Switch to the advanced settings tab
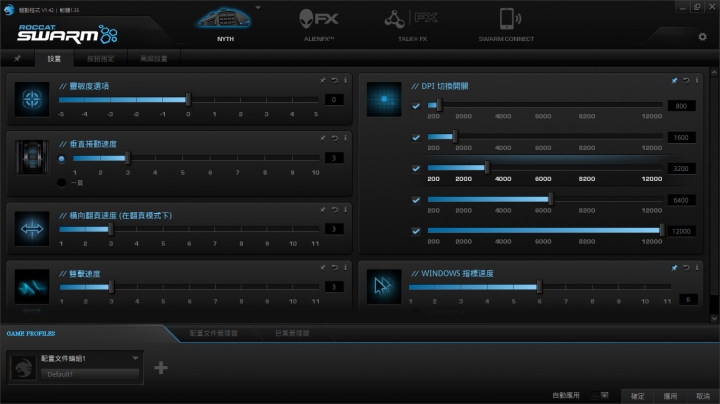The width and height of the screenshot is (720, 404). [154, 59]
